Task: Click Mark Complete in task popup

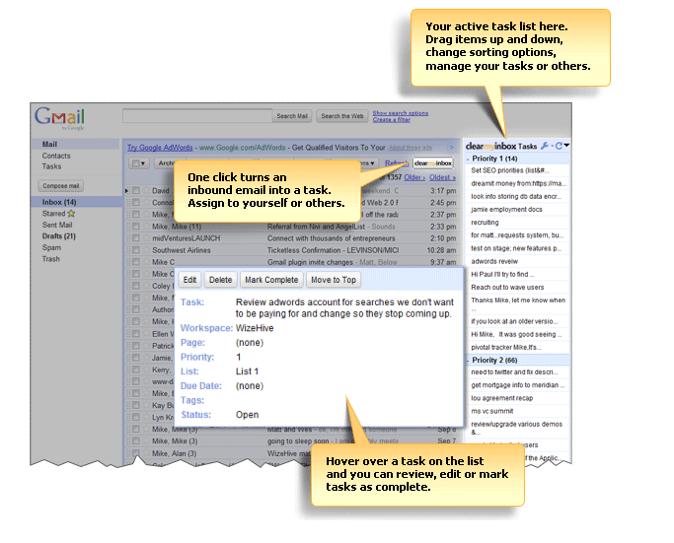Action: [x=272, y=280]
